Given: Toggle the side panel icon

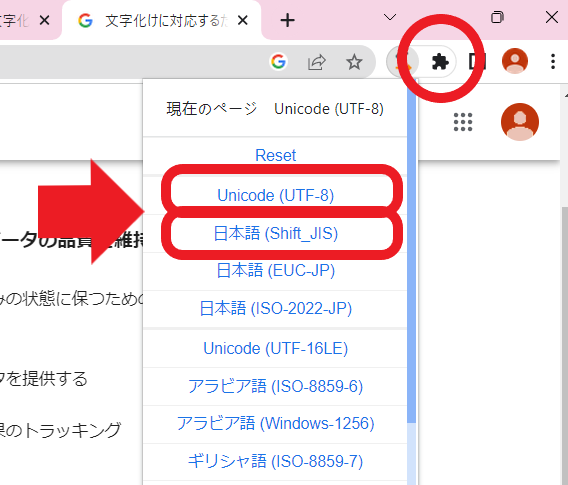Looking at the screenshot, I should click(x=477, y=62).
